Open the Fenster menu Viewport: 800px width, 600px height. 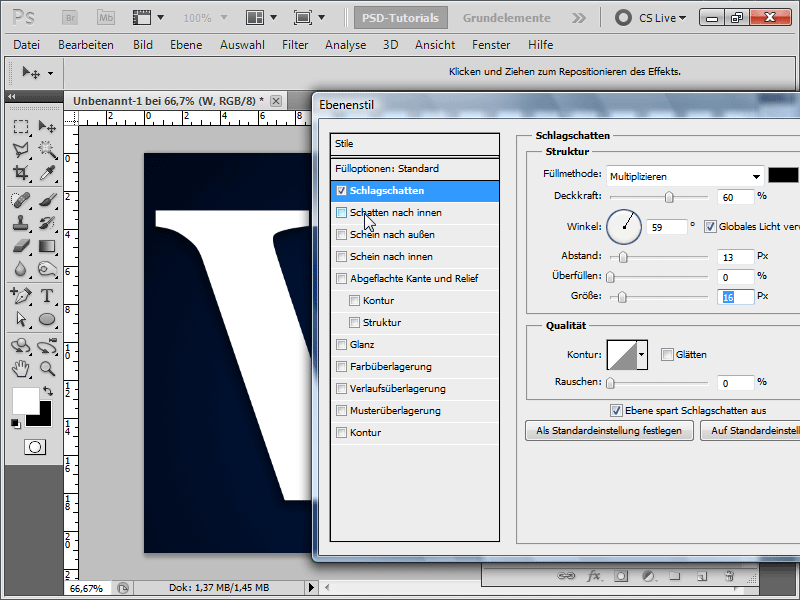491,45
